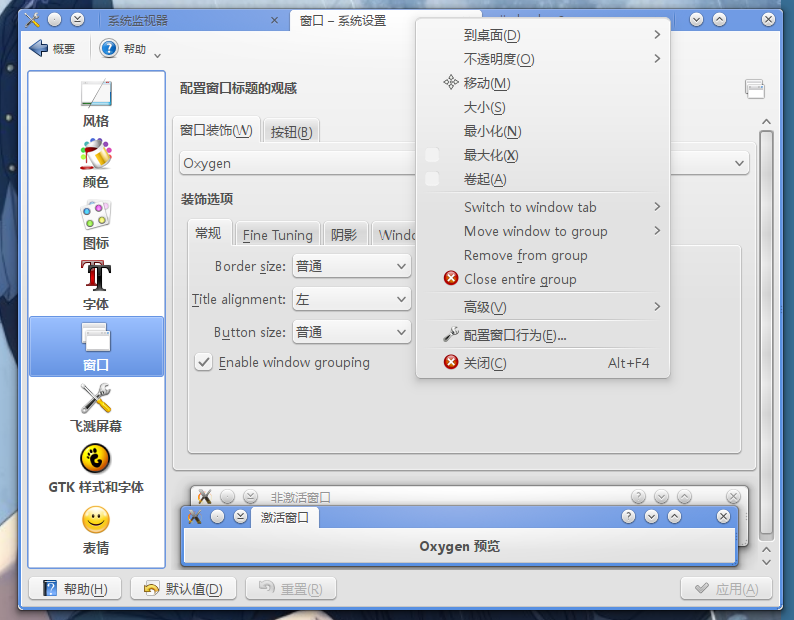Go back using the 概要 overview arrow
The image size is (794, 620).
(x=52, y=49)
